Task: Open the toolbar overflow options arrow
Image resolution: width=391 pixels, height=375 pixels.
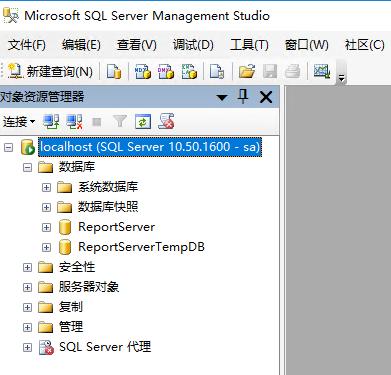Action: [x=341, y=78]
